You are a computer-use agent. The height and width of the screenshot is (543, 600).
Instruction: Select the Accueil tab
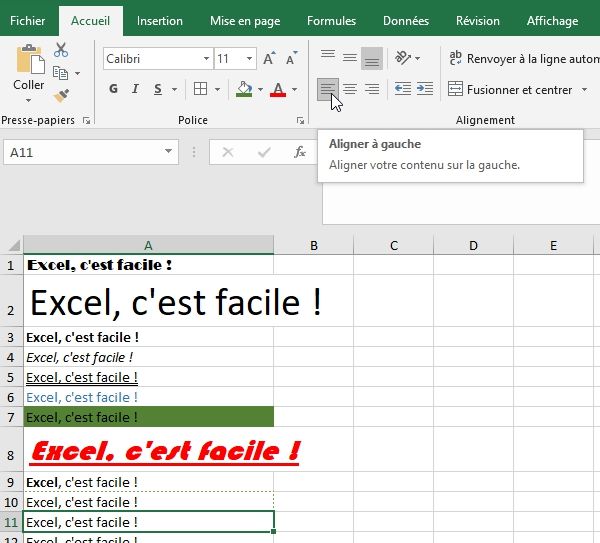point(91,21)
